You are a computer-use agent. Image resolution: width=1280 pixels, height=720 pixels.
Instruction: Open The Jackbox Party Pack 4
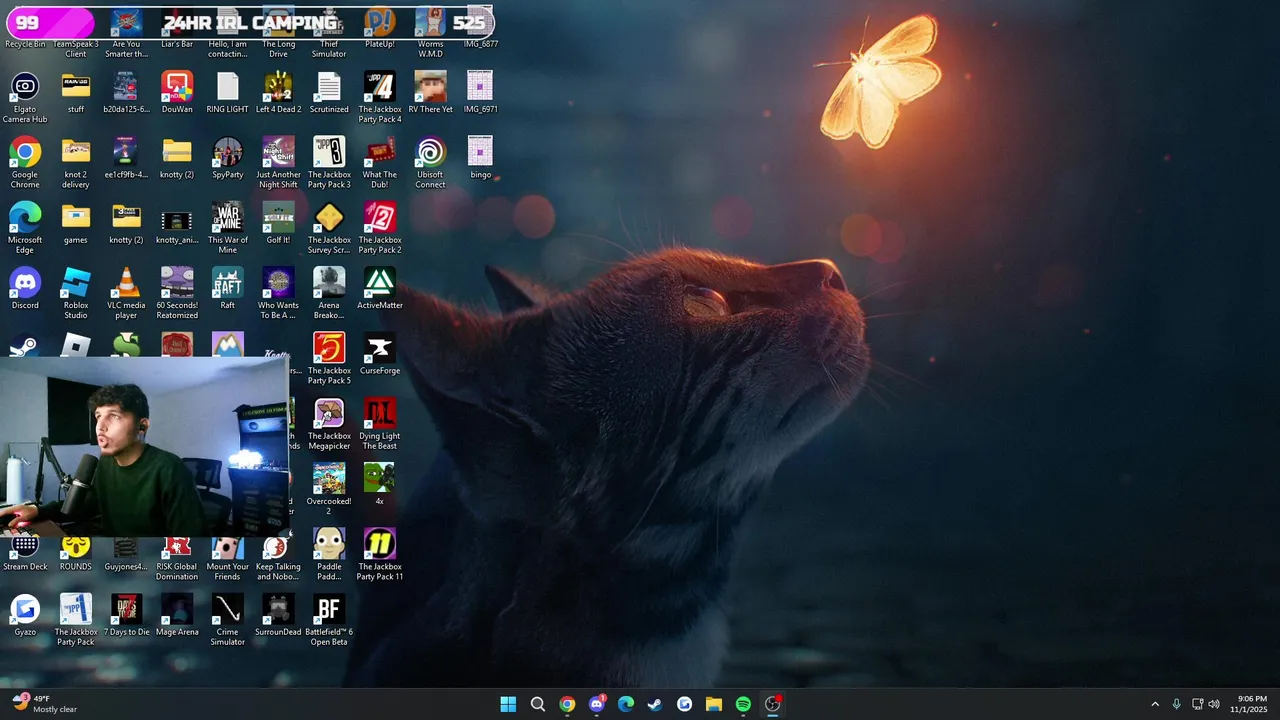[380, 97]
